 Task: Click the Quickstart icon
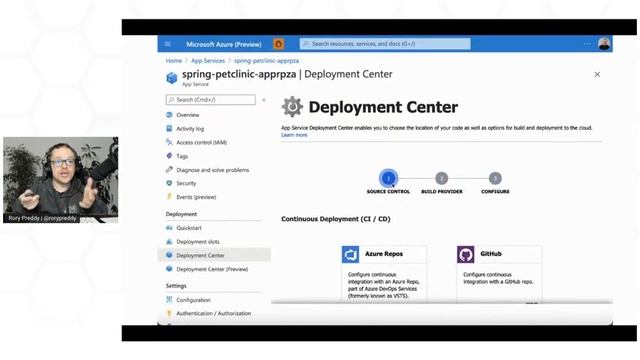[169, 228]
